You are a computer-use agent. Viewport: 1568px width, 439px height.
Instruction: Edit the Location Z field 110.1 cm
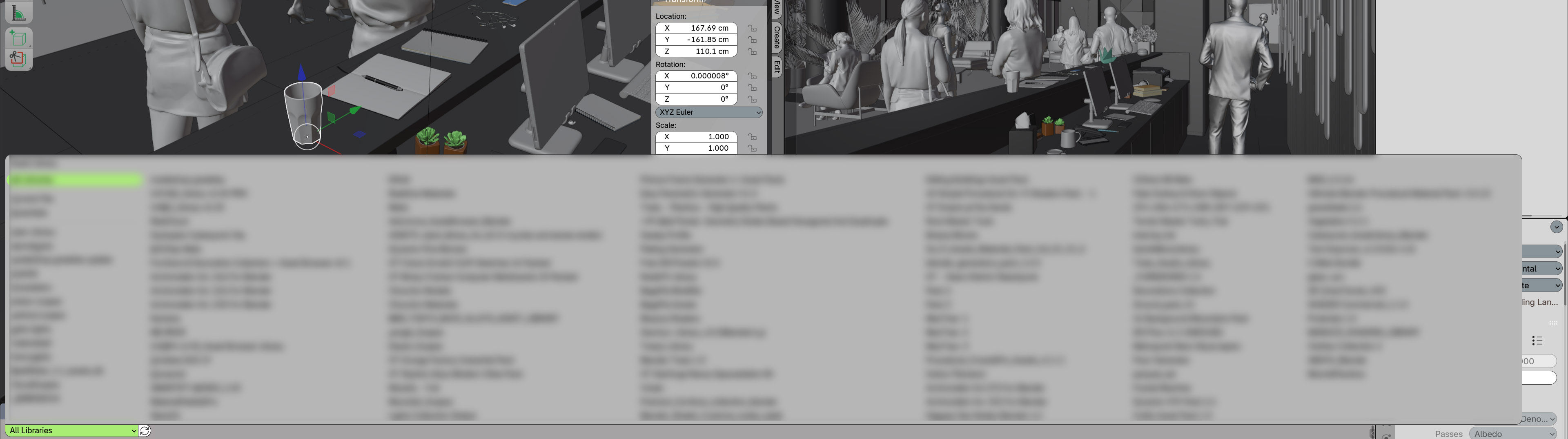click(696, 51)
